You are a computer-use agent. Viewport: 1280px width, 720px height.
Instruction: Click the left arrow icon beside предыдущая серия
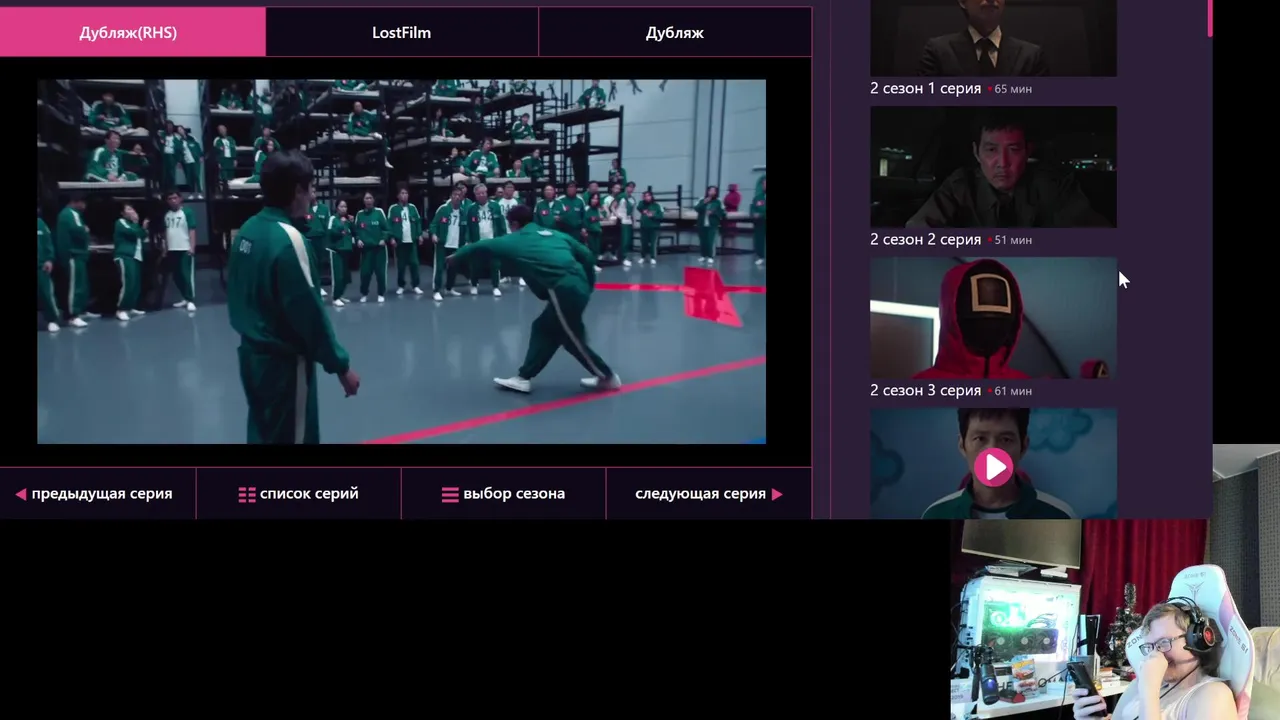pos(20,494)
